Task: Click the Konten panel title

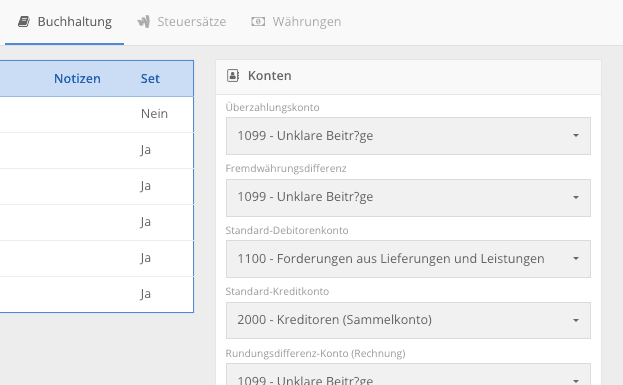Action: click(x=269, y=75)
